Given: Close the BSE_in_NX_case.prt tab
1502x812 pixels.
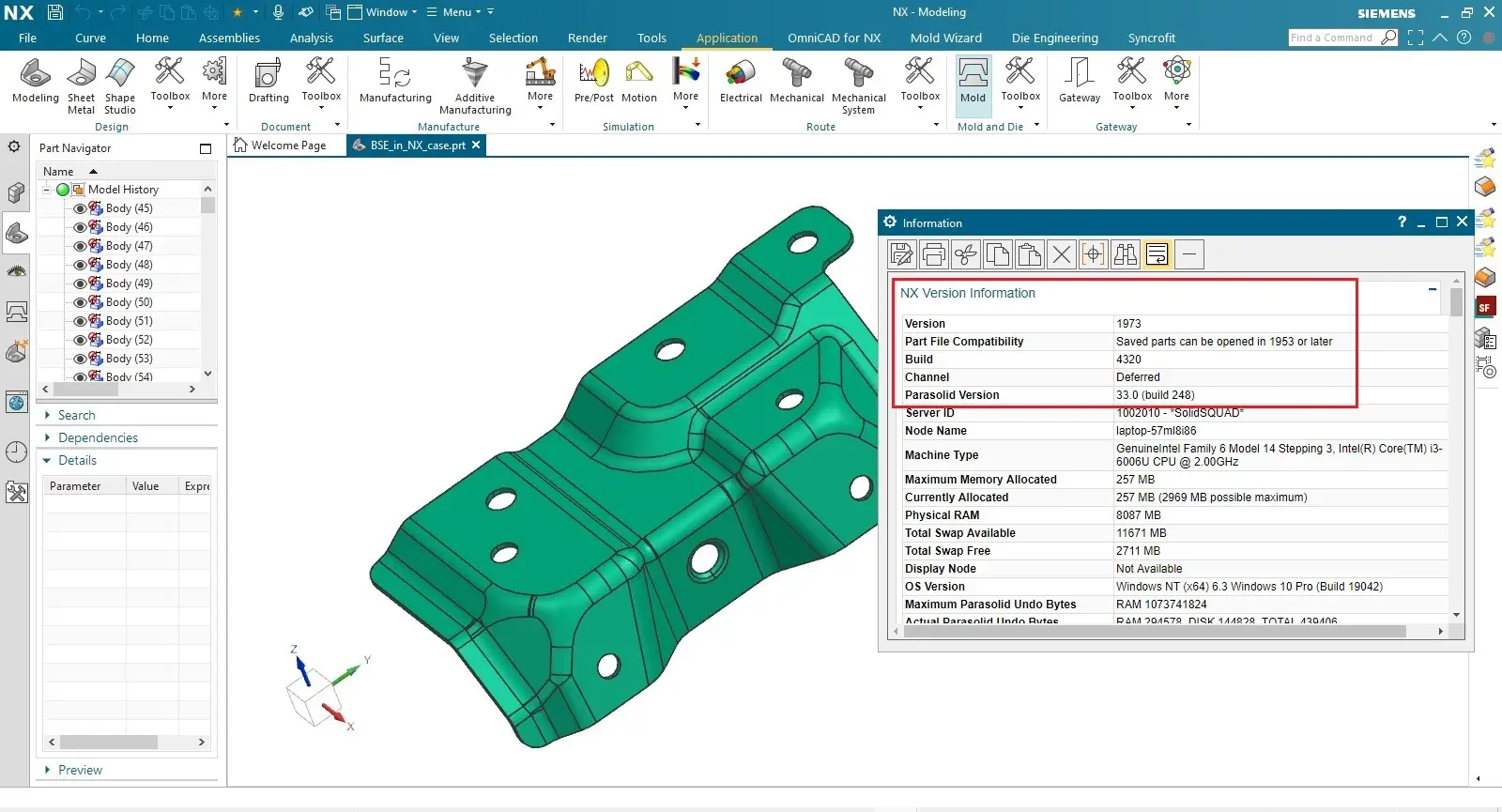Looking at the screenshot, I should pos(476,145).
